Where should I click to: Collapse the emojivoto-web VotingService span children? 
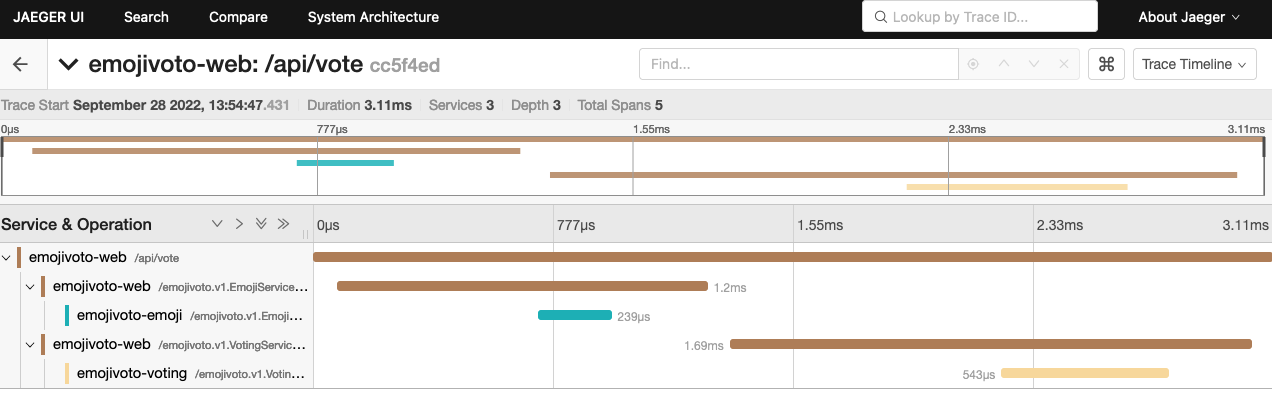tap(30, 345)
